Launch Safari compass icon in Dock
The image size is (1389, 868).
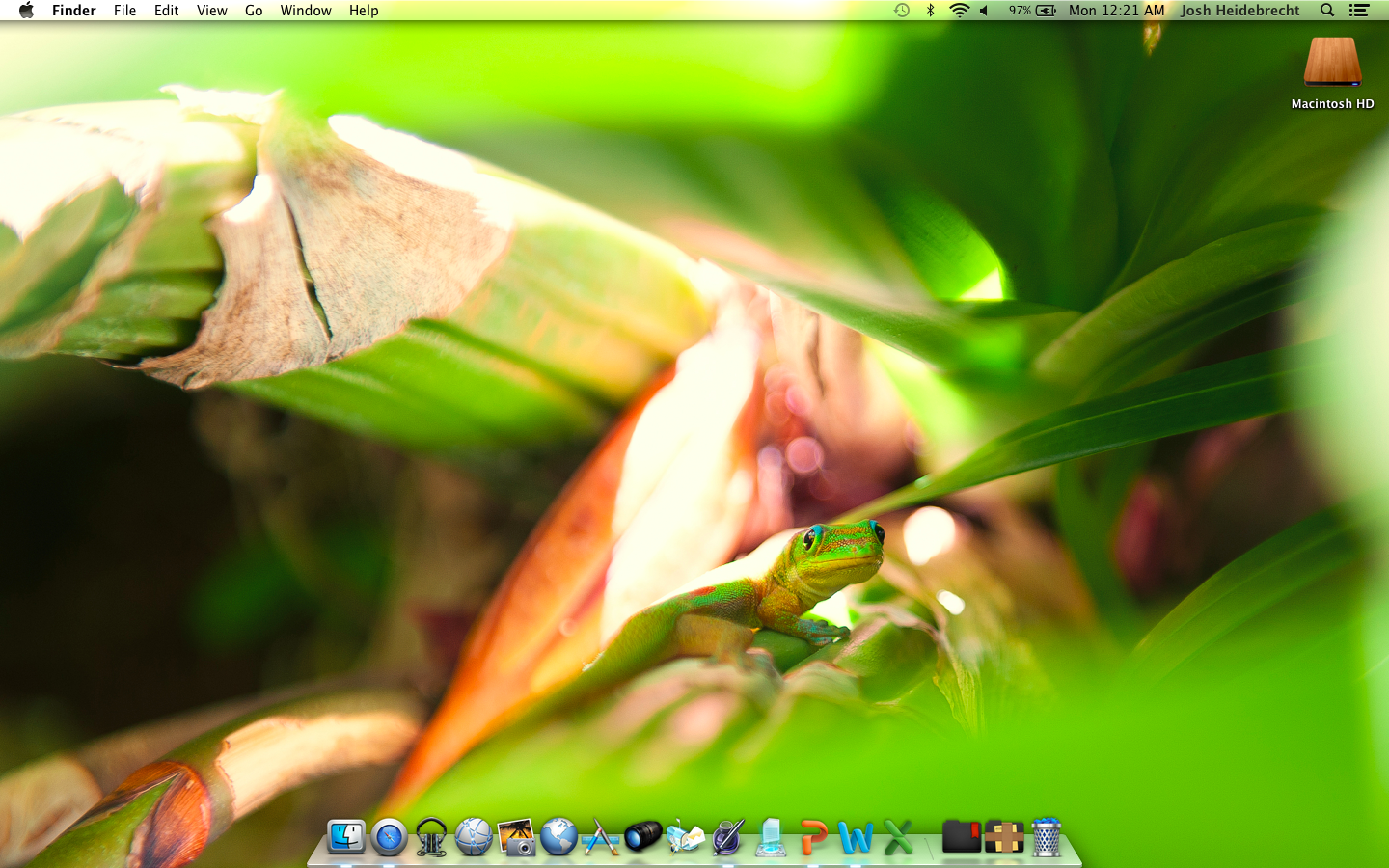pyautogui.click(x=389, y=837)
